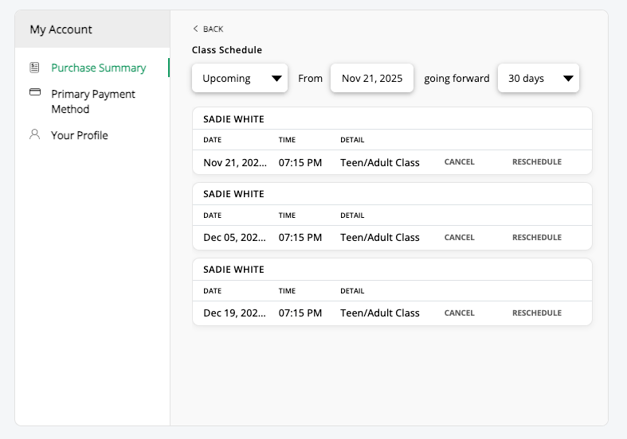The image size is (627, 439).
Task: Open Purchase Summary in sidebar
Action: click(98, 68)
